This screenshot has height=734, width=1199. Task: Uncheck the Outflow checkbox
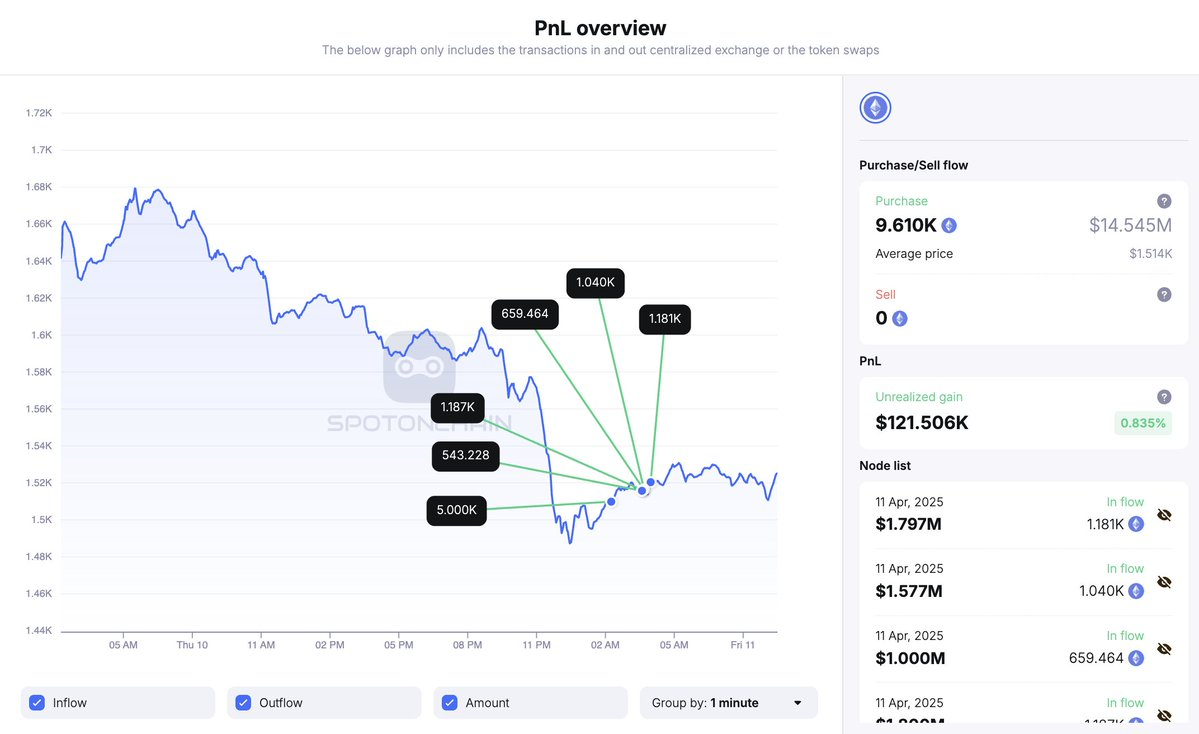tap(243, 703)
